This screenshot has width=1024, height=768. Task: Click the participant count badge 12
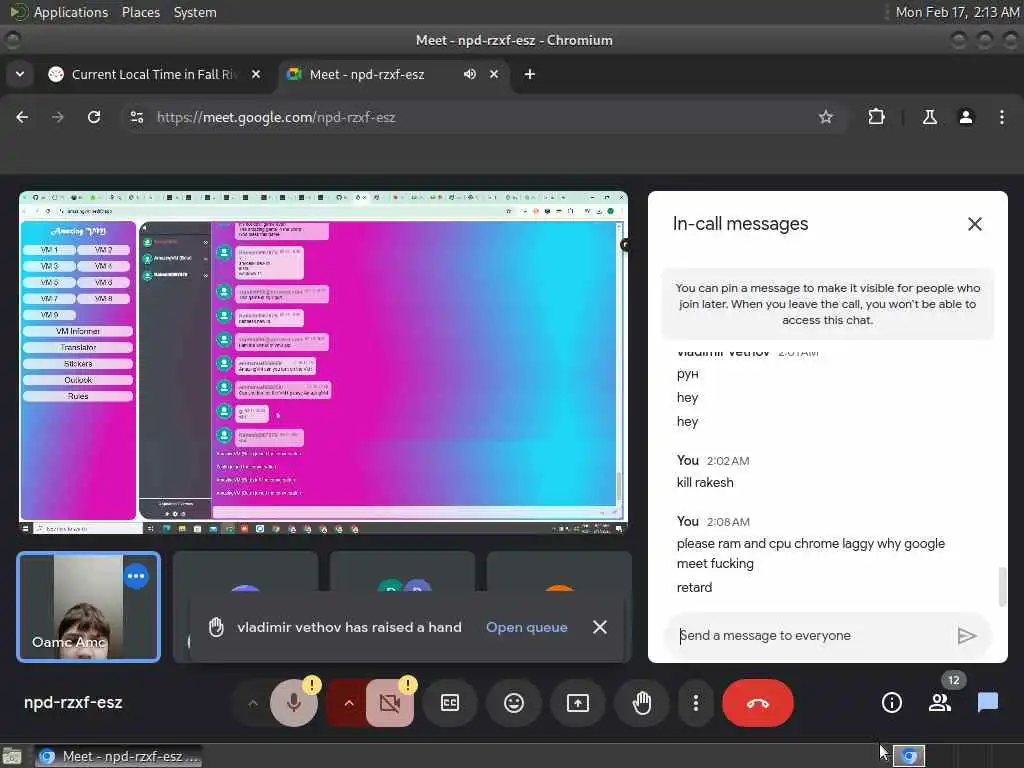[x=953, y=680]
